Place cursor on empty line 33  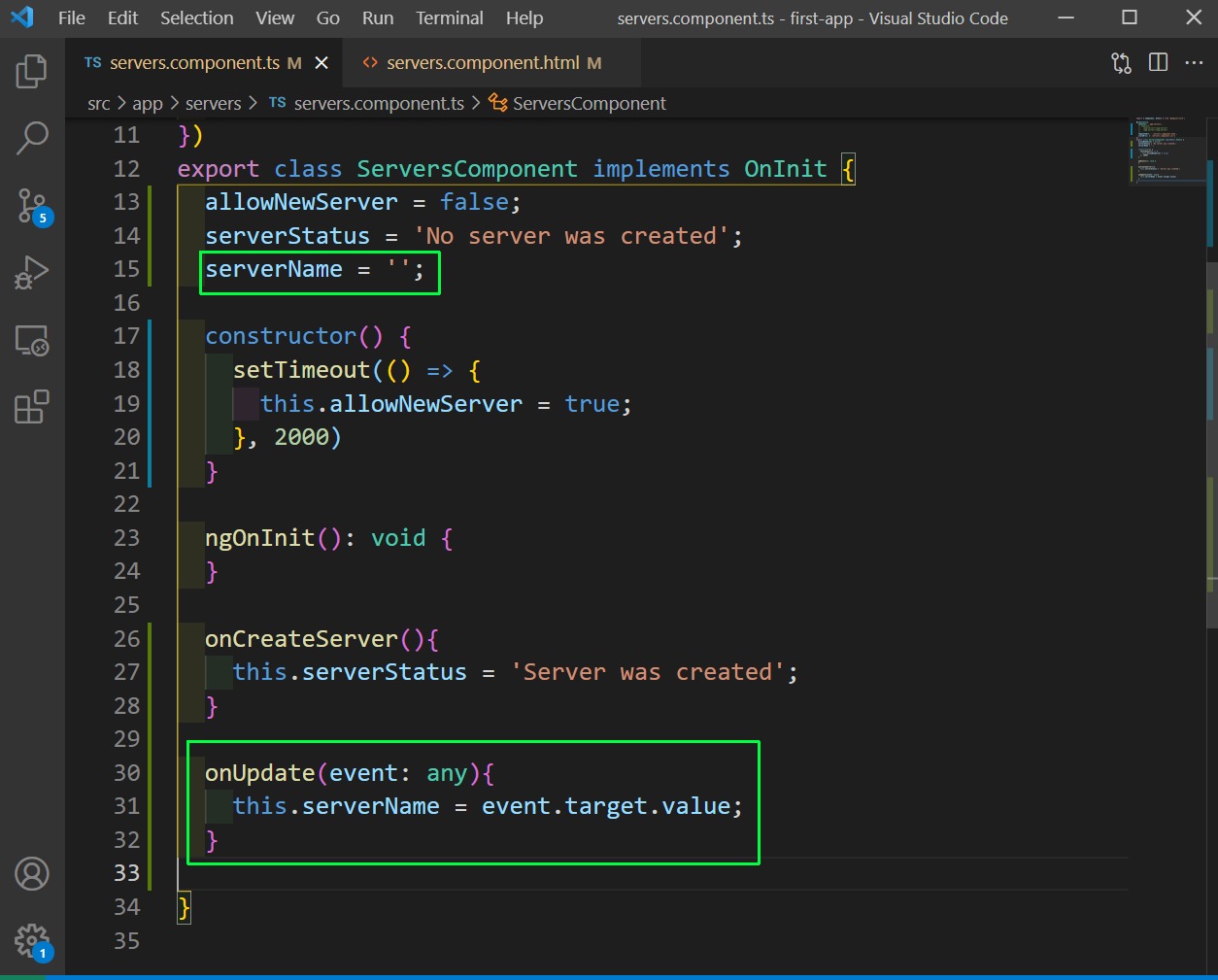coord(653,873)
